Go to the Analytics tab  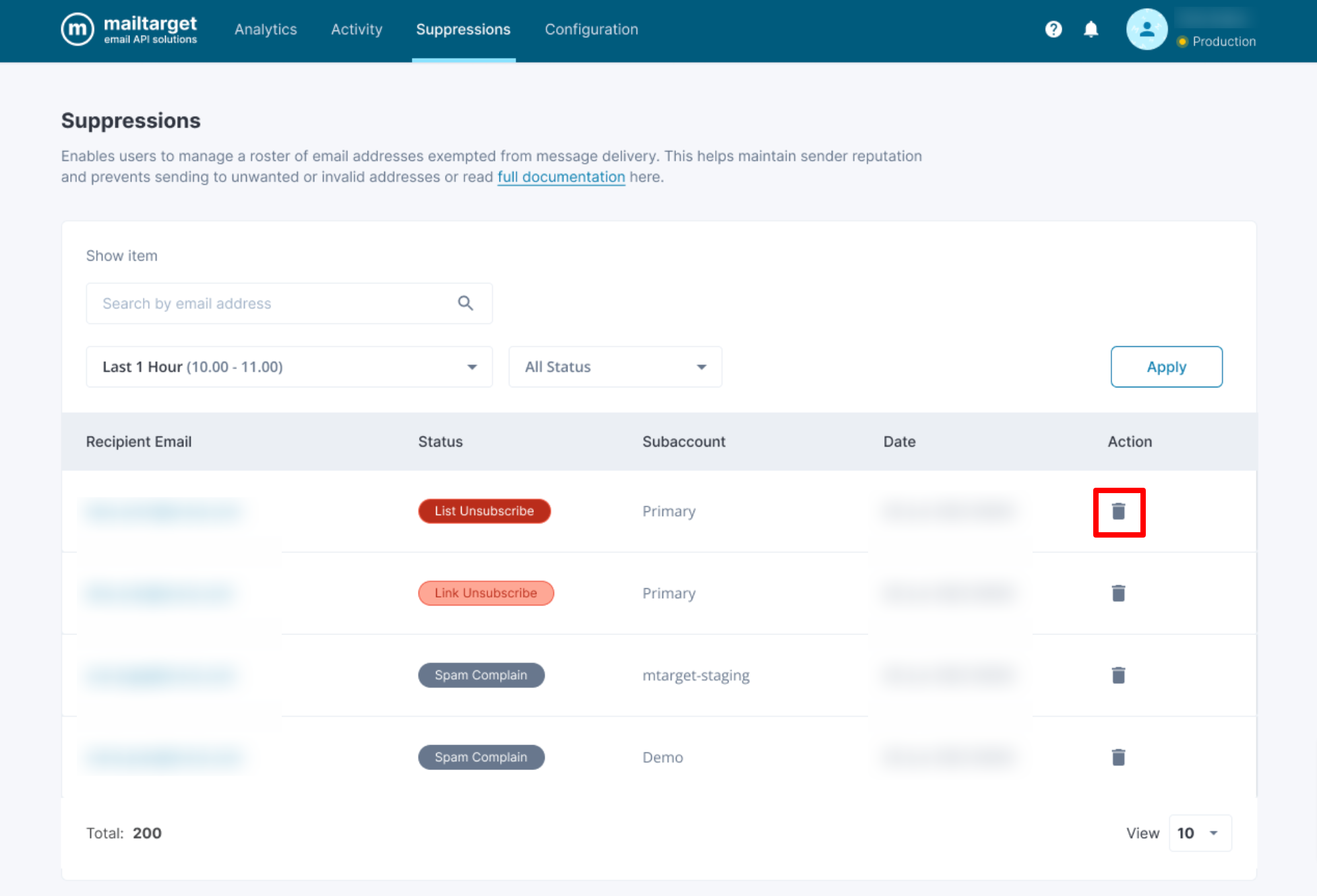[266, 30]
